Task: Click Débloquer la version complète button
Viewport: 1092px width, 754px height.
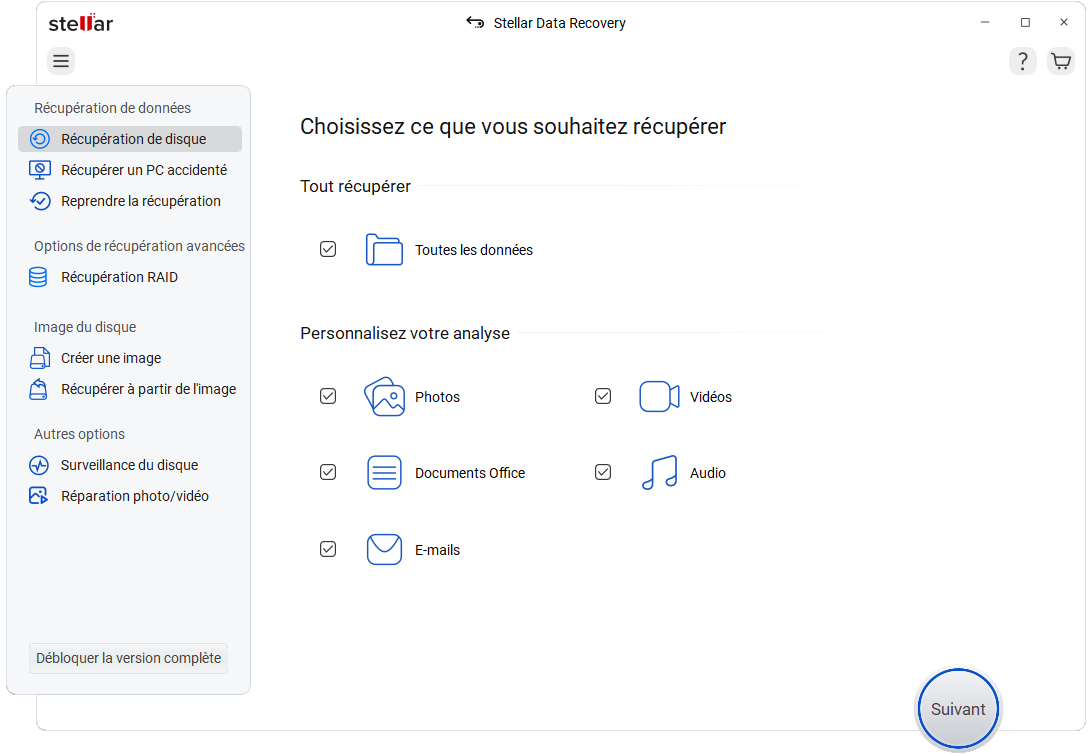Action: click(128, 658)
